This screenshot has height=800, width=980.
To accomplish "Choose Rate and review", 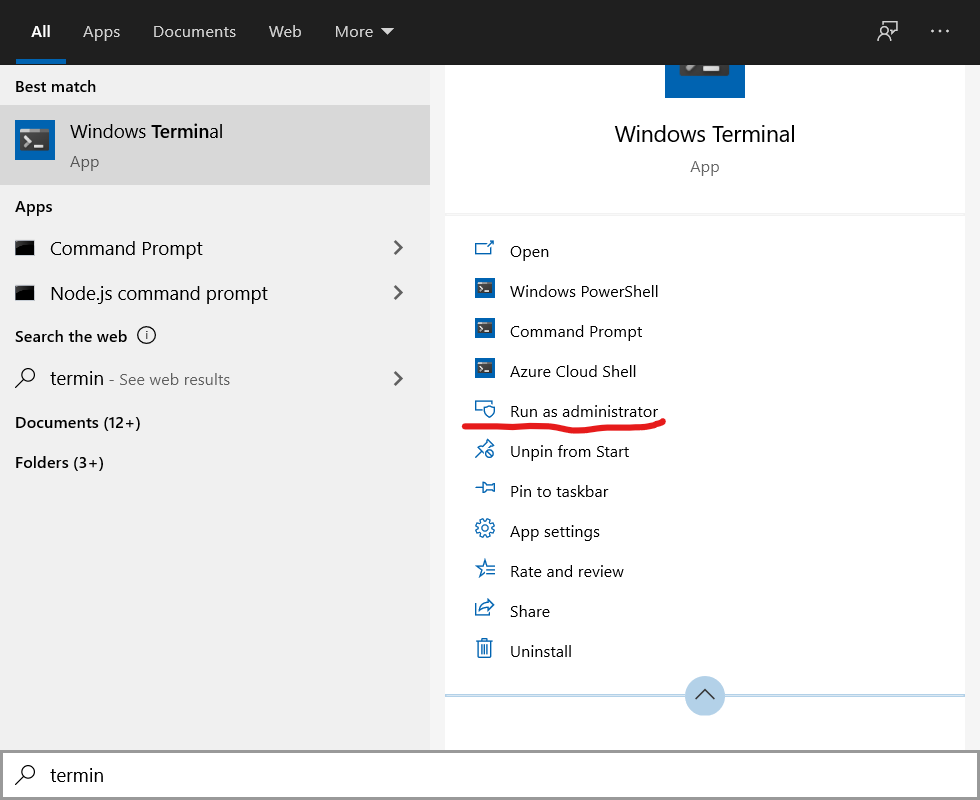I will click(566, 571).
